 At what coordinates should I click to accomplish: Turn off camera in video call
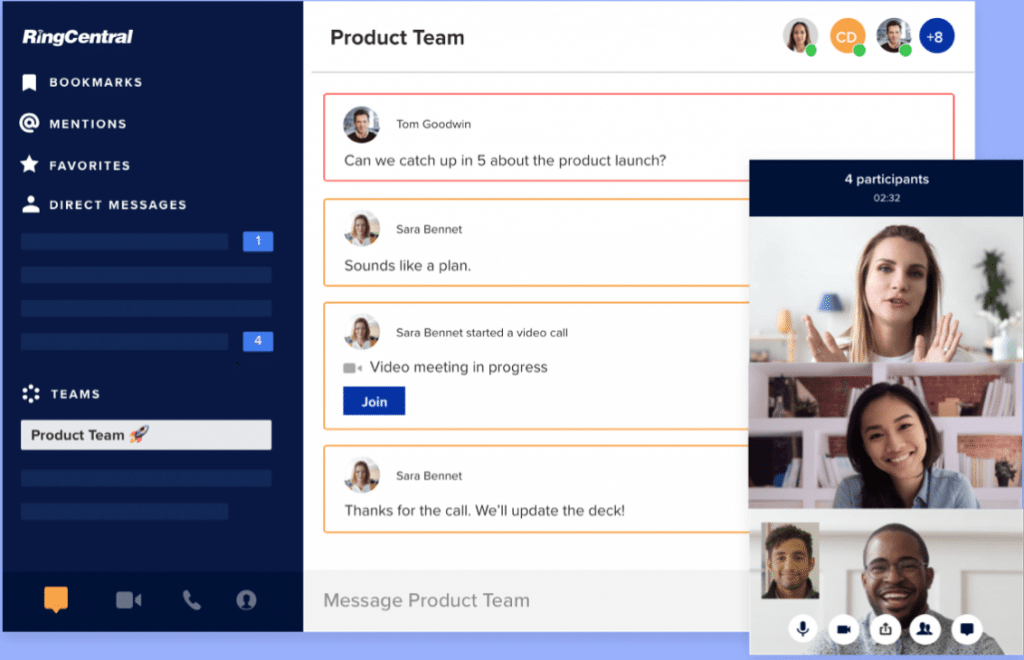843,629
